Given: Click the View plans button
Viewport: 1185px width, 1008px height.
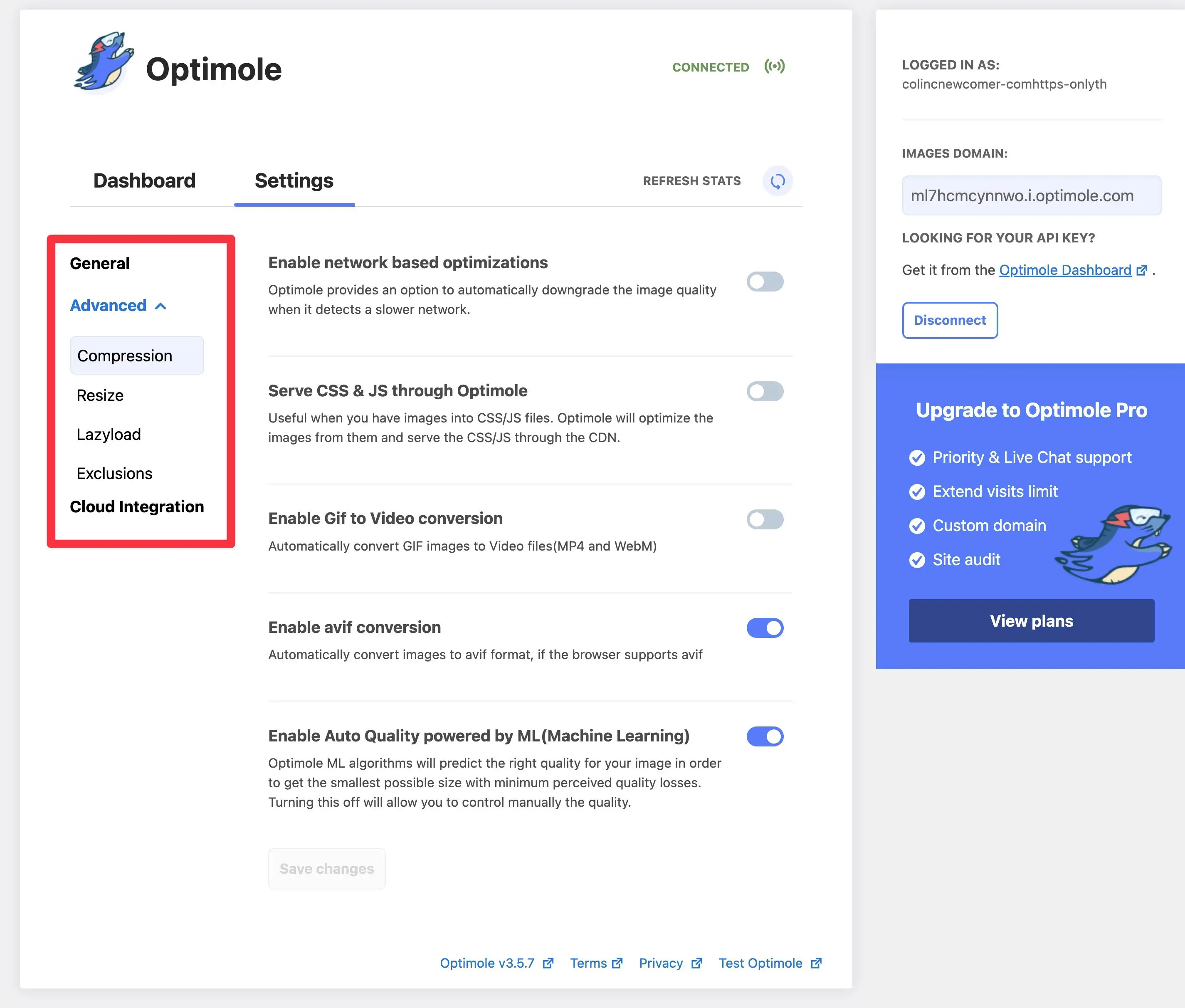Looking at the screenshot, I should (1031, 620).
